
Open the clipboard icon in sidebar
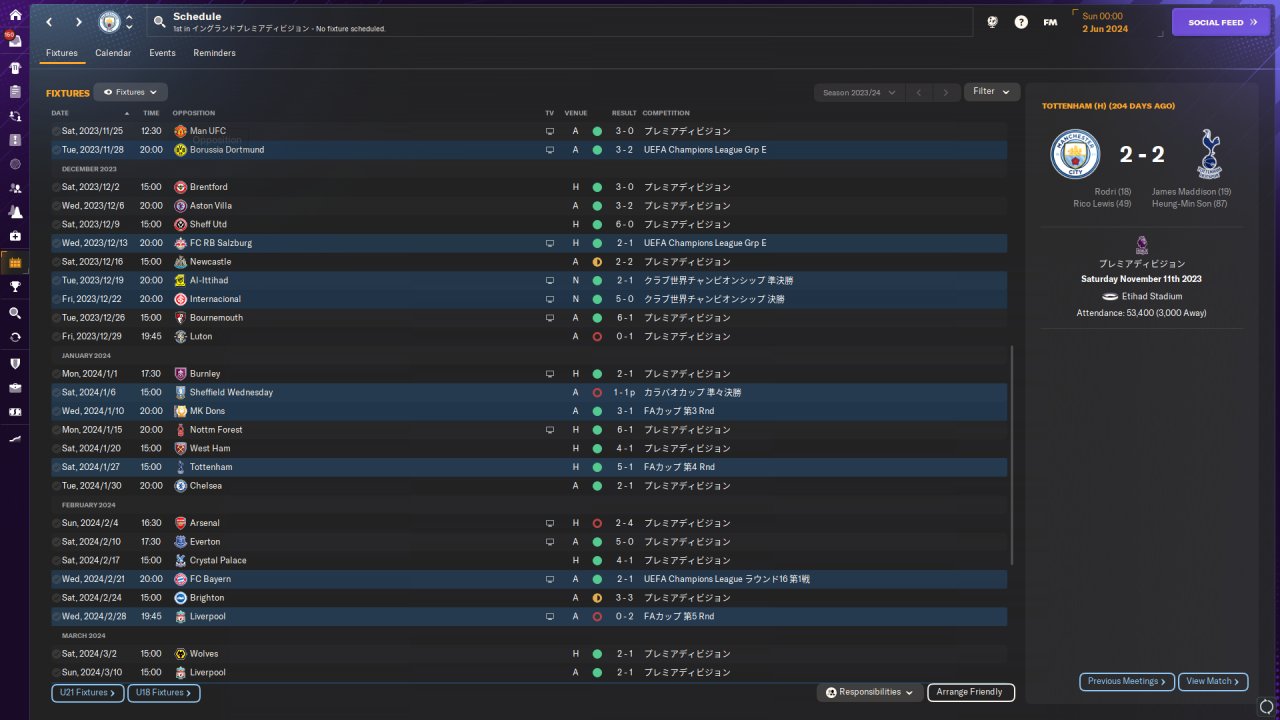(15, 91)
